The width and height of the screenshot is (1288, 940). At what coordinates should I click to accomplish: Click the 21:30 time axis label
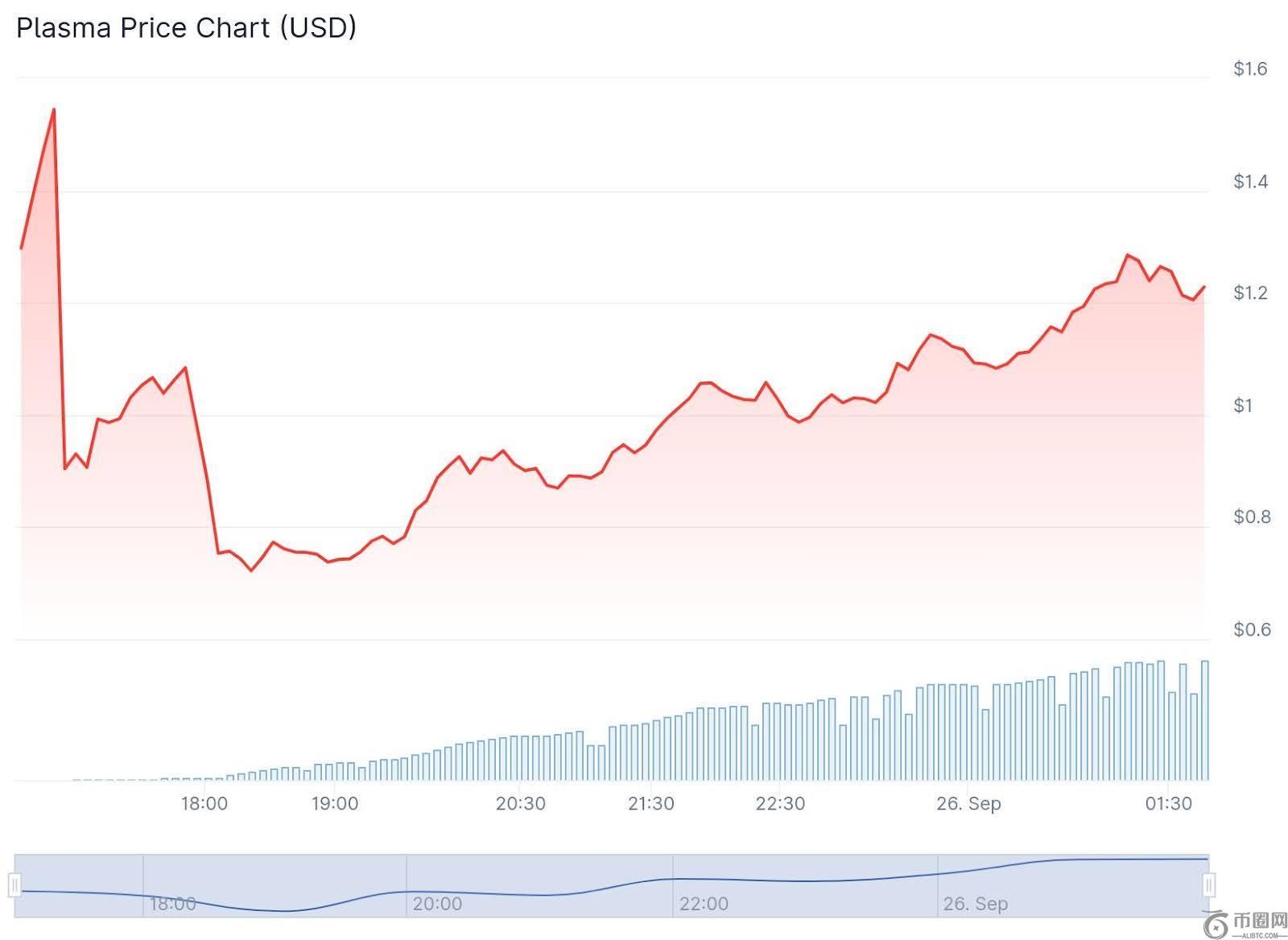click(x=650, y=803)
